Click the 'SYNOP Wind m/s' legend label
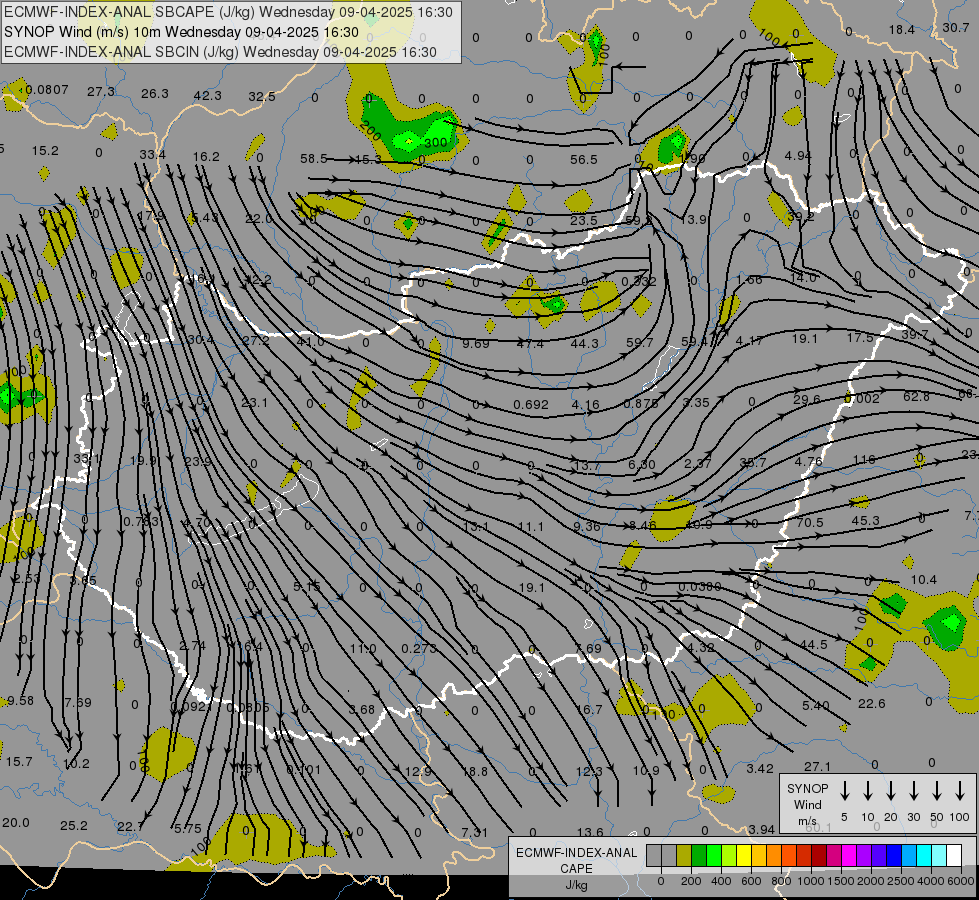979x900 pixels. 807,804
